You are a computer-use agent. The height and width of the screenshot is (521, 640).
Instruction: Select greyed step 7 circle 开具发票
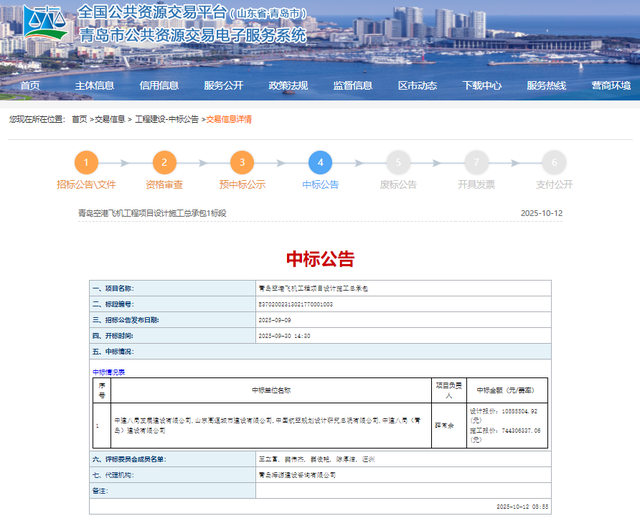475,163
